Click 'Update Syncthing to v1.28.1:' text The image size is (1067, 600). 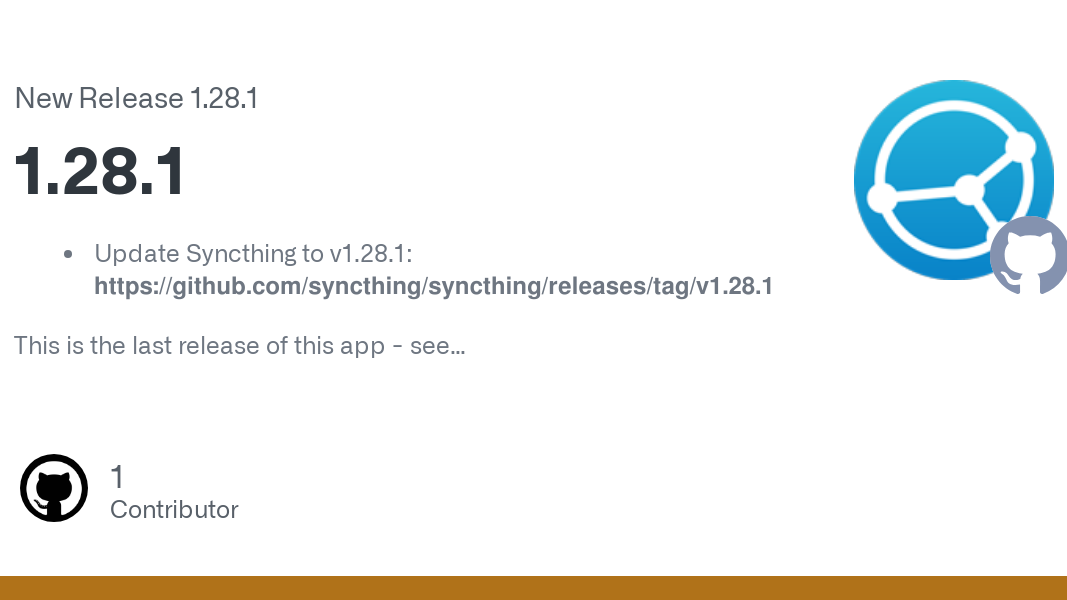click(253, 254)
